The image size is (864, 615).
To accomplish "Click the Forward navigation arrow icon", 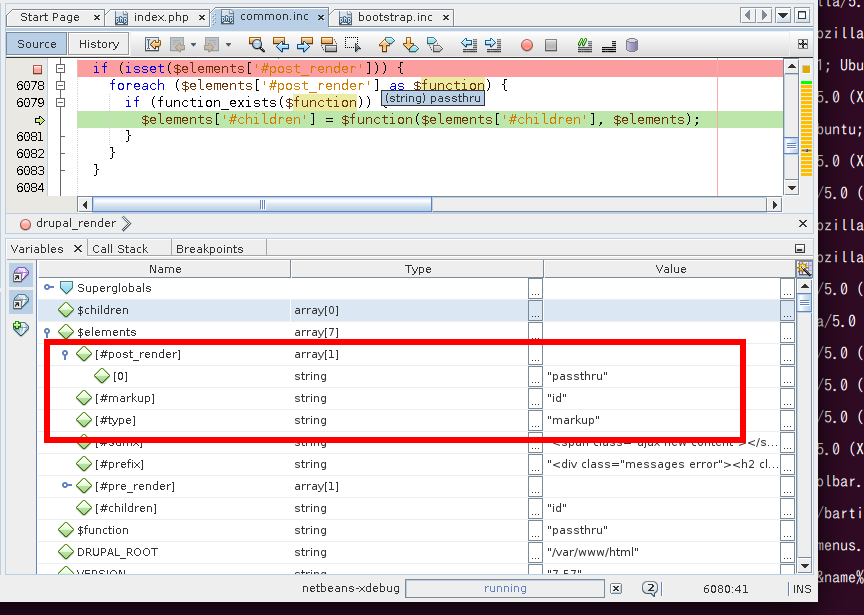I will coord(212,45).
